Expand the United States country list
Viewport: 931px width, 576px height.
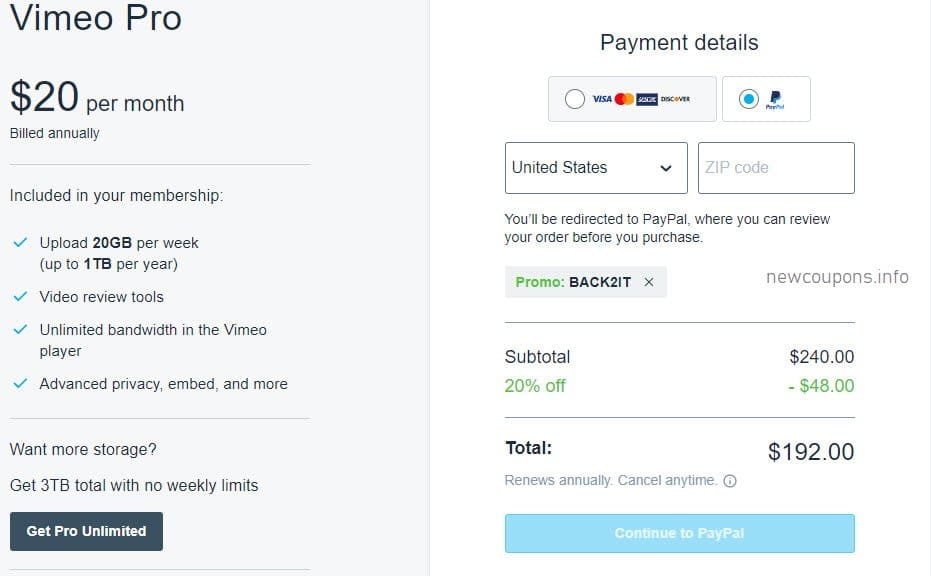(x=595, y=167)
